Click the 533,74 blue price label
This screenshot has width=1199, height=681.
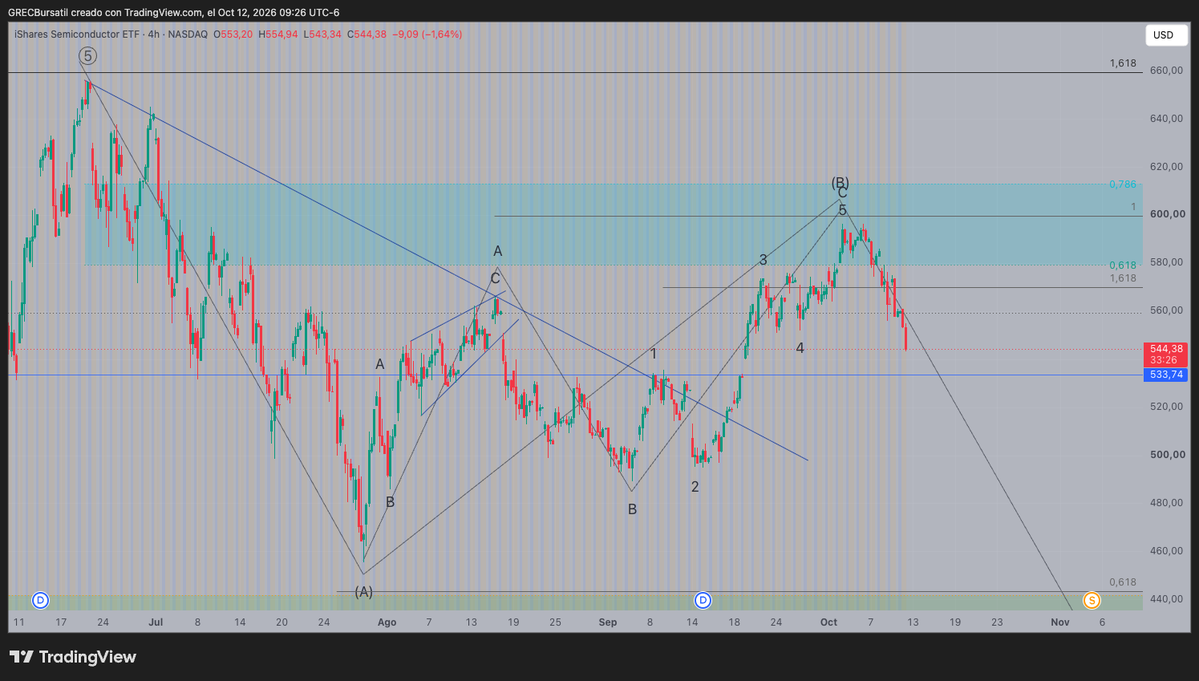tap(1166, 375)
